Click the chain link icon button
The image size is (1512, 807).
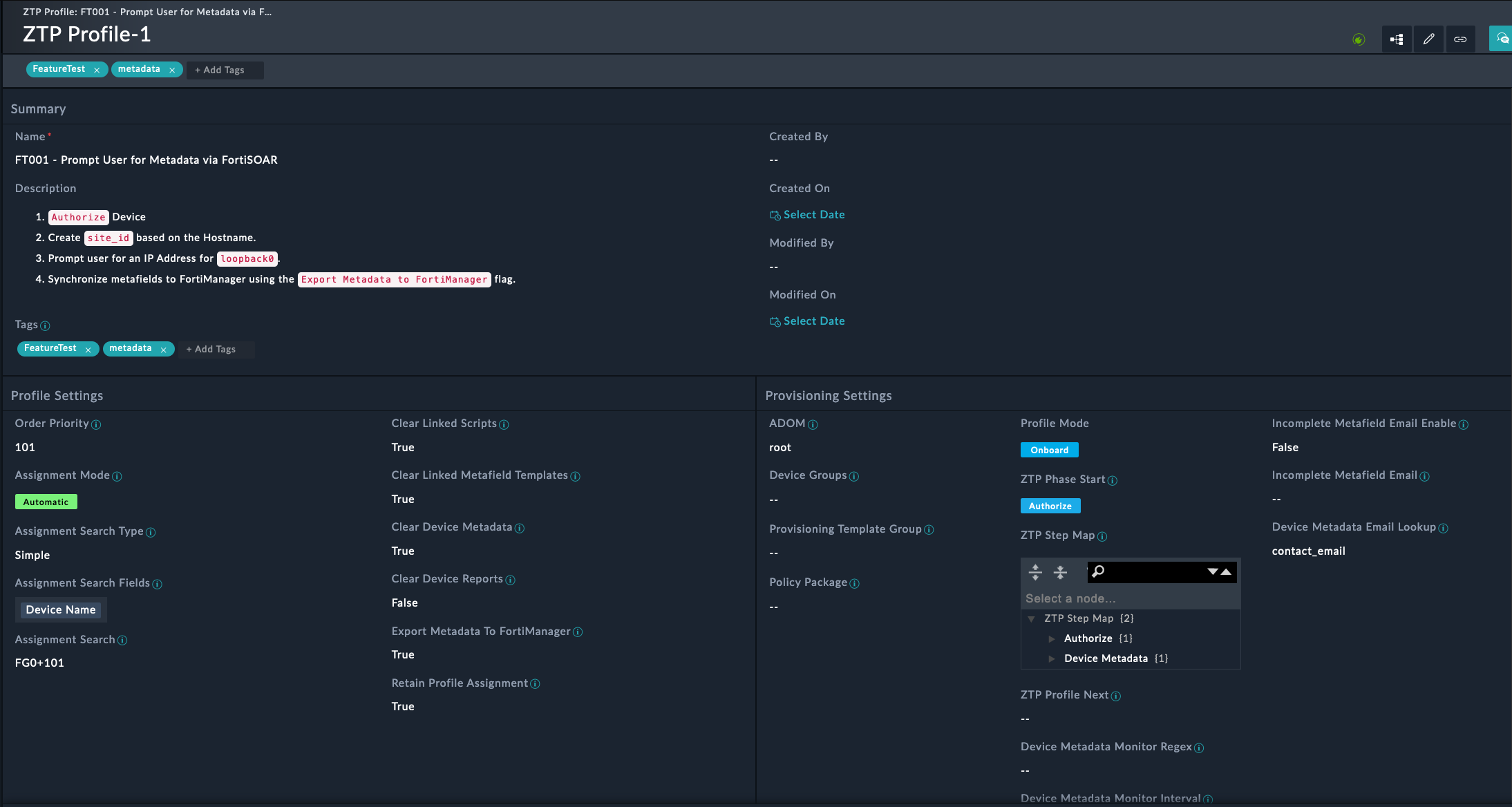pos(1460,39)
